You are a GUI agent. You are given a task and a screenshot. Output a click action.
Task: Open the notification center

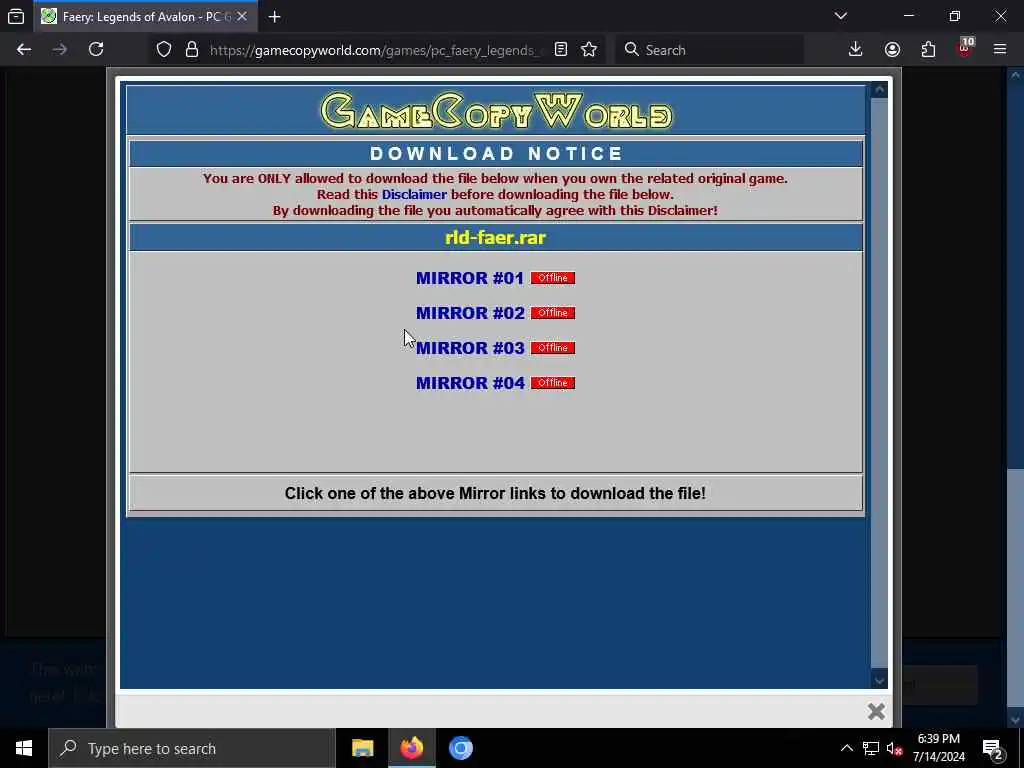click(x=993, y=748)
